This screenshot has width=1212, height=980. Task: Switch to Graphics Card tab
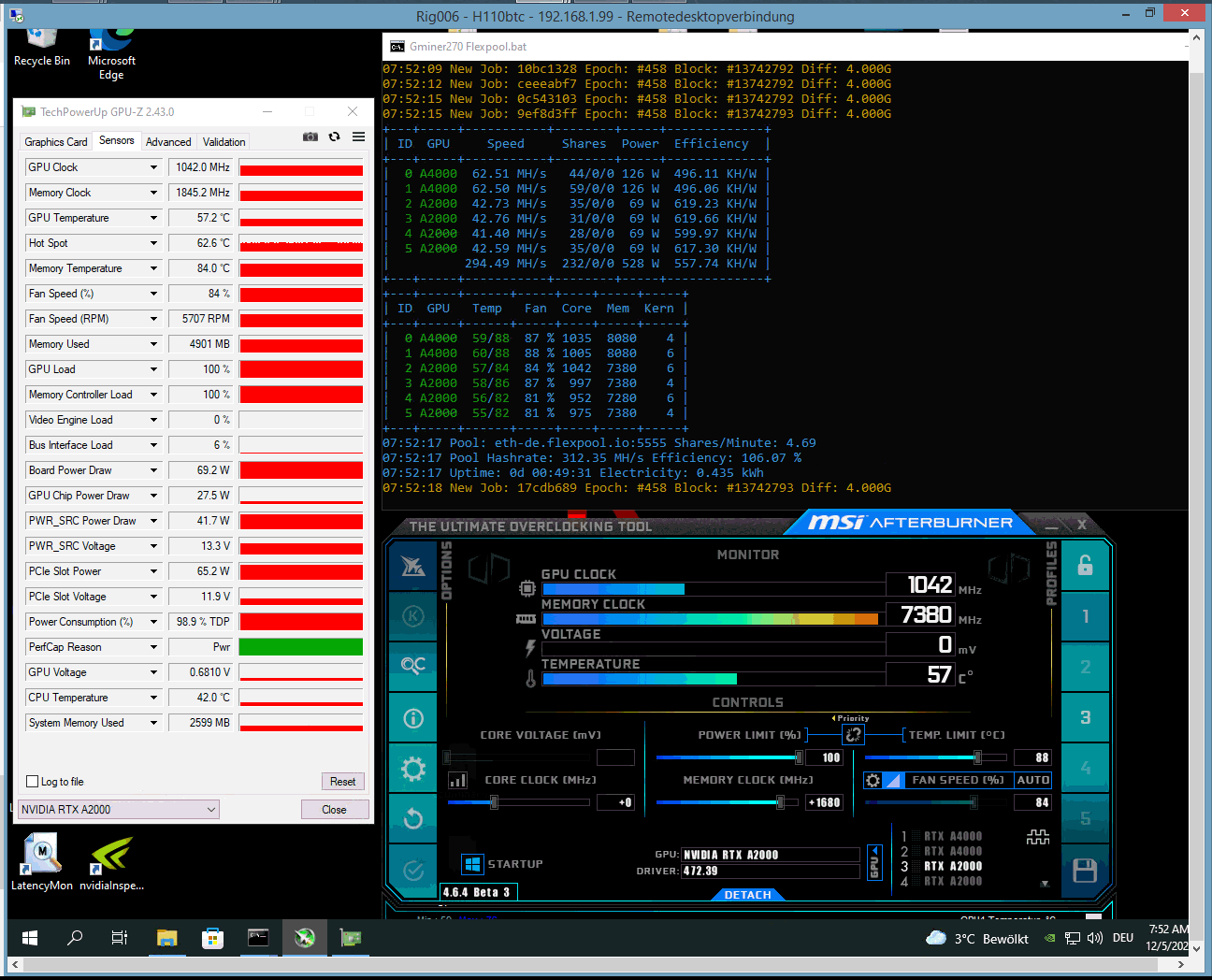coord(56,142)
